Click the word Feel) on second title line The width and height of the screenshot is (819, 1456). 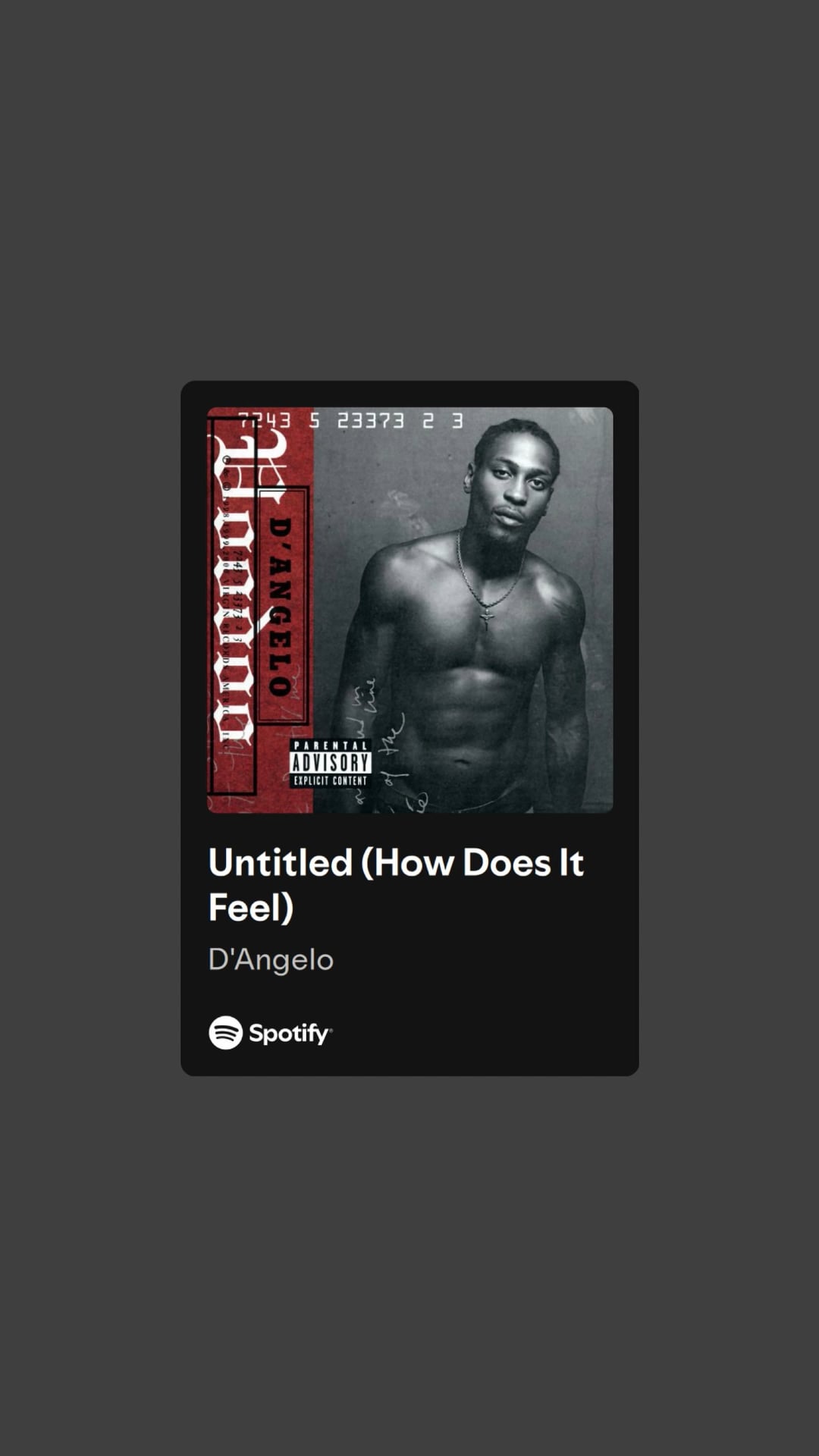251,907
